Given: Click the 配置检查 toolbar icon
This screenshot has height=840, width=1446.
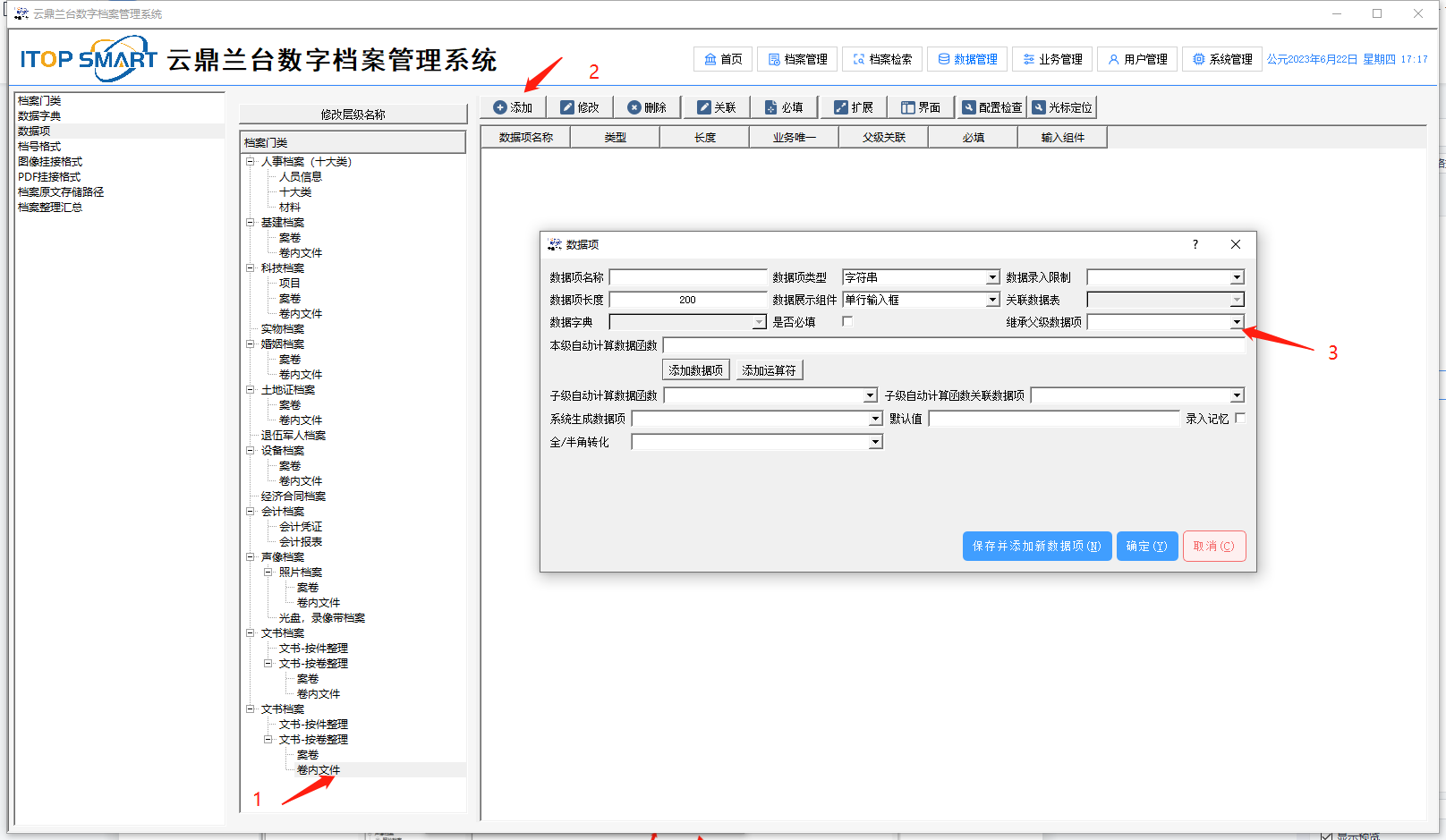Looking at the screenshot, I should (x=968, y=107).
